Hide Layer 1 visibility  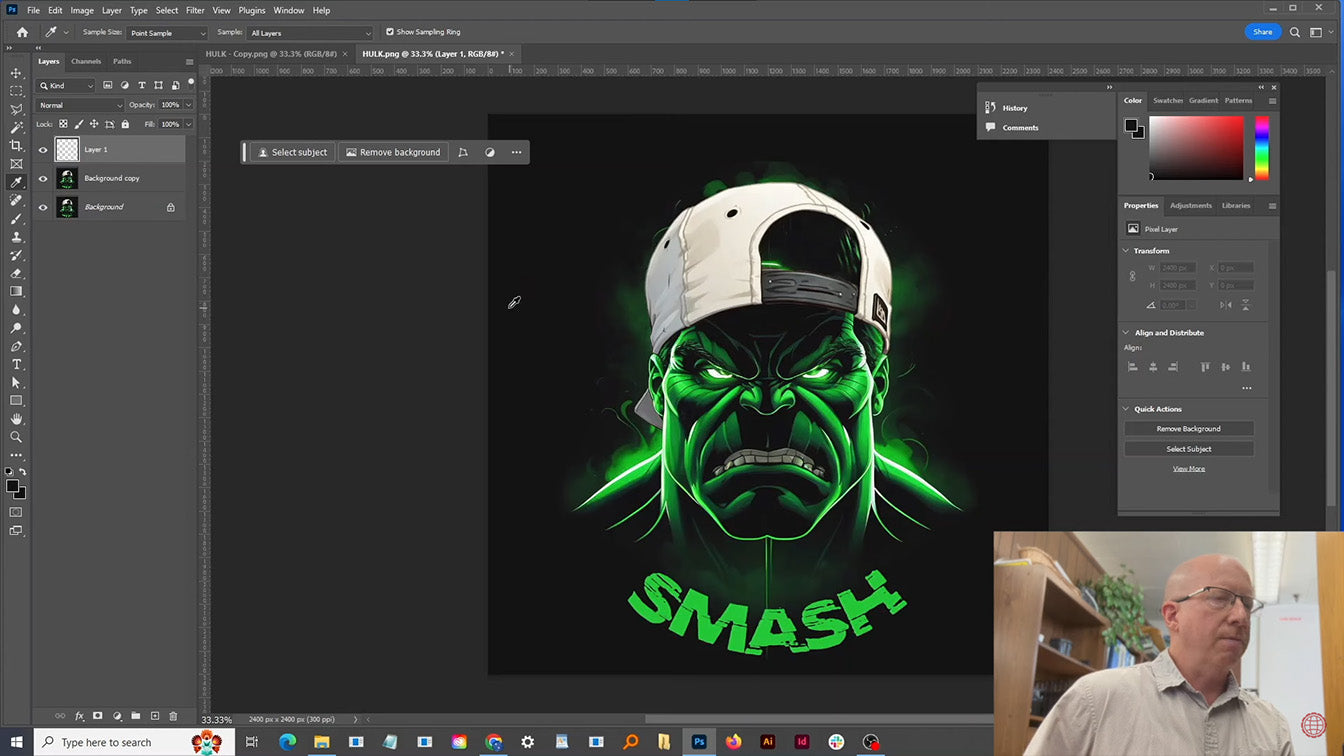point(43,150)
